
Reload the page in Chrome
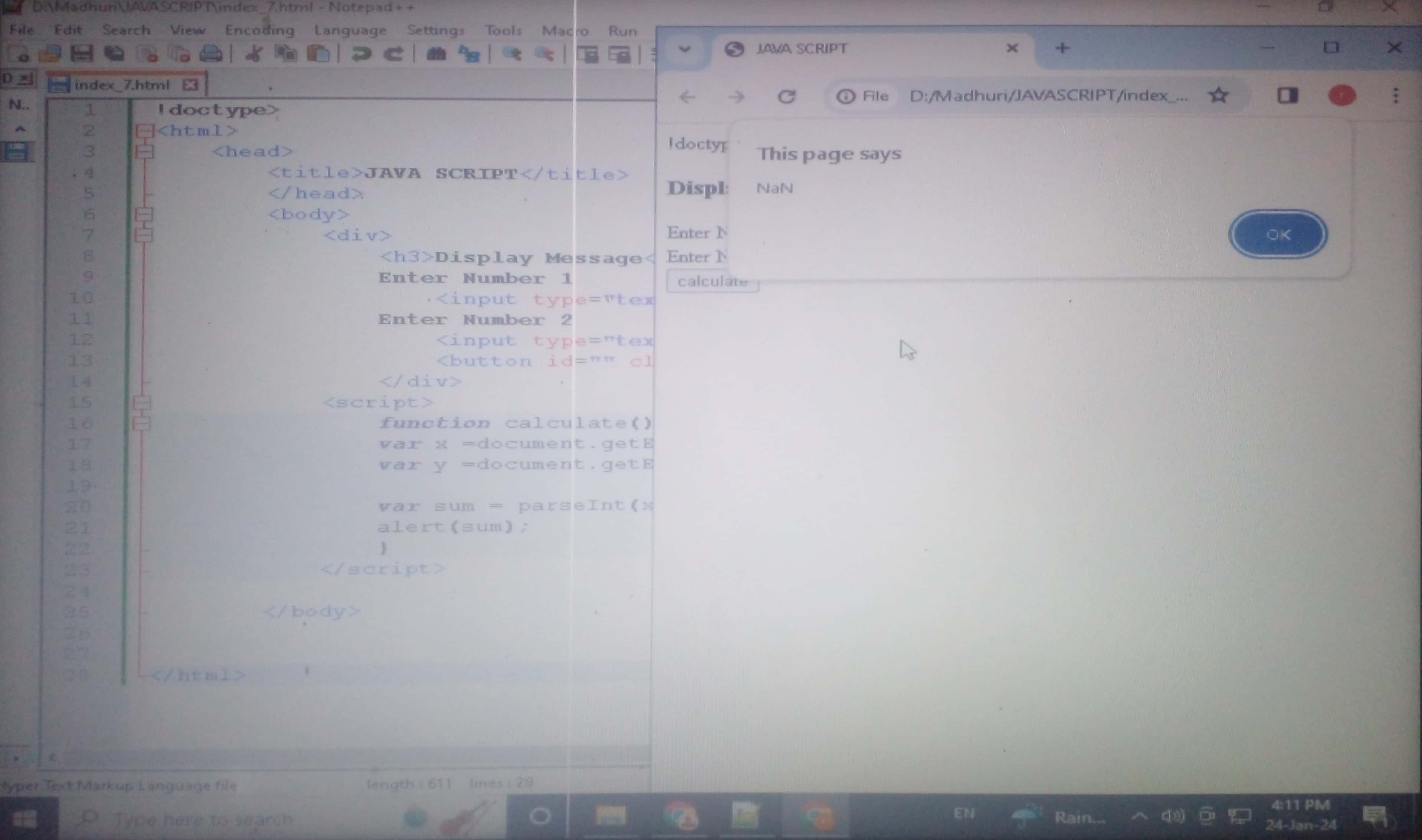coord(786,97)
